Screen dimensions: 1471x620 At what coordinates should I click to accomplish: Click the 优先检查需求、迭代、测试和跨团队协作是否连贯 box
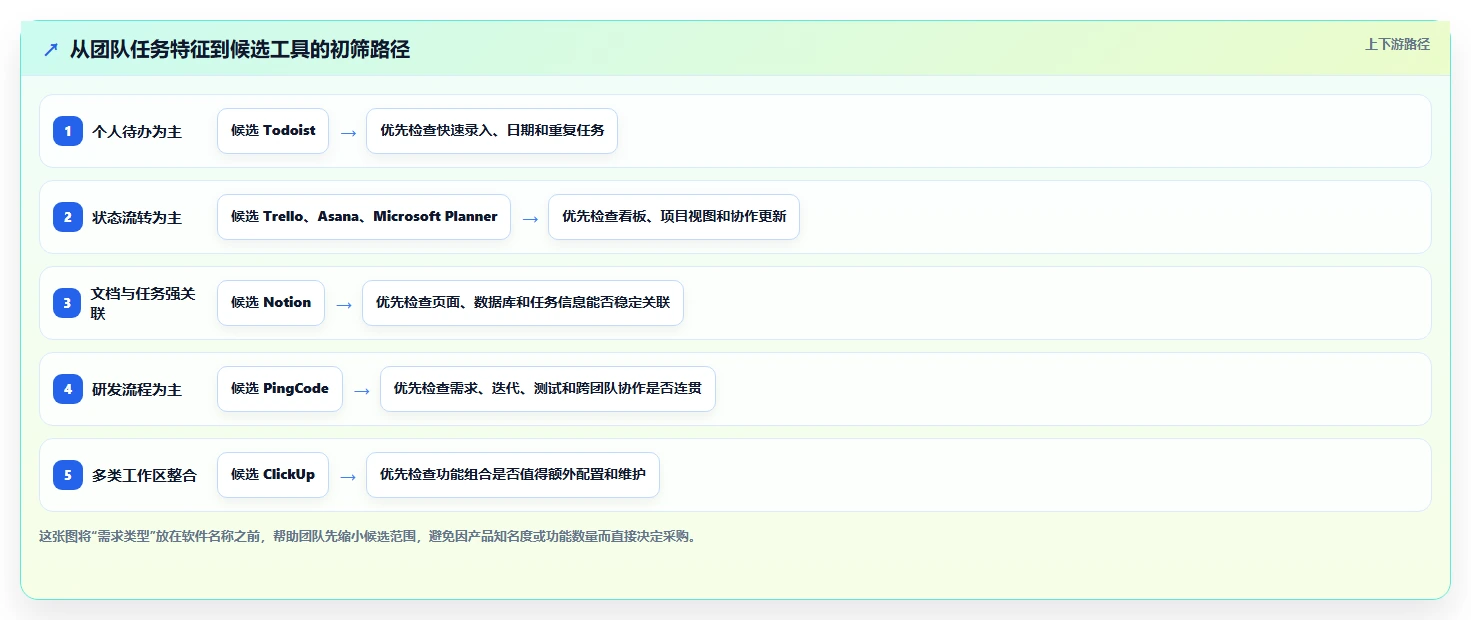(x=548, y=389)
